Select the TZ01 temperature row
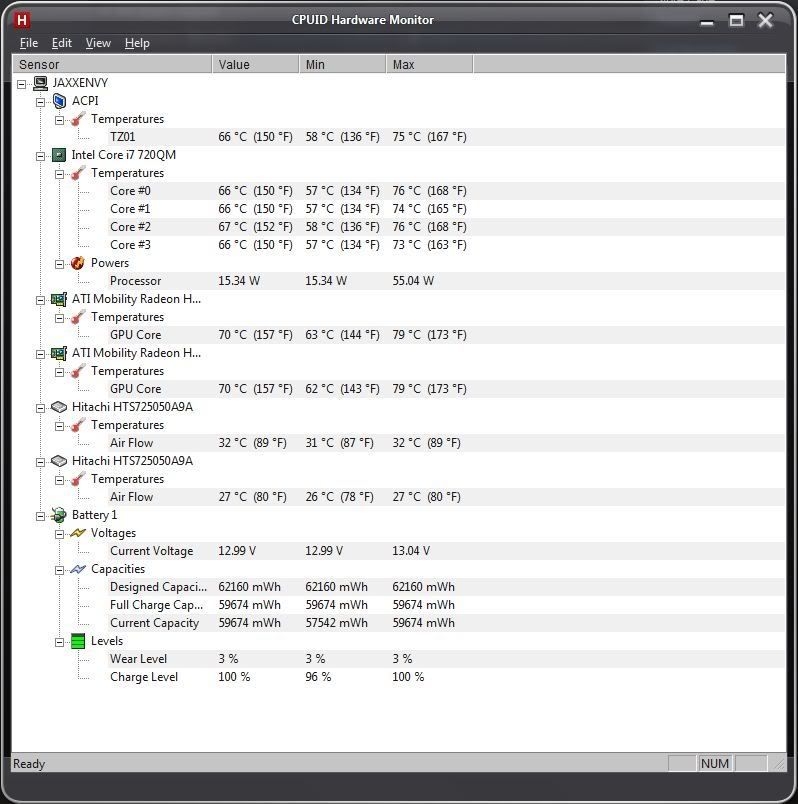The image size is (798, 804). [x=446, y=137]
